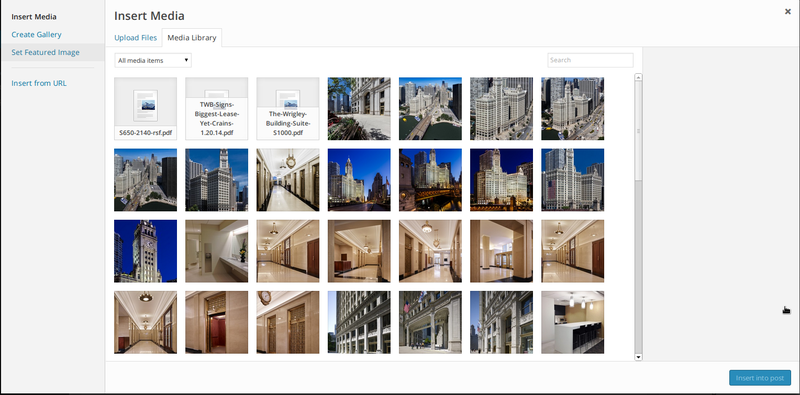800x395 pixels.
Task: Select the clock tower night photo thumbnail
Action: coord(145,251)
